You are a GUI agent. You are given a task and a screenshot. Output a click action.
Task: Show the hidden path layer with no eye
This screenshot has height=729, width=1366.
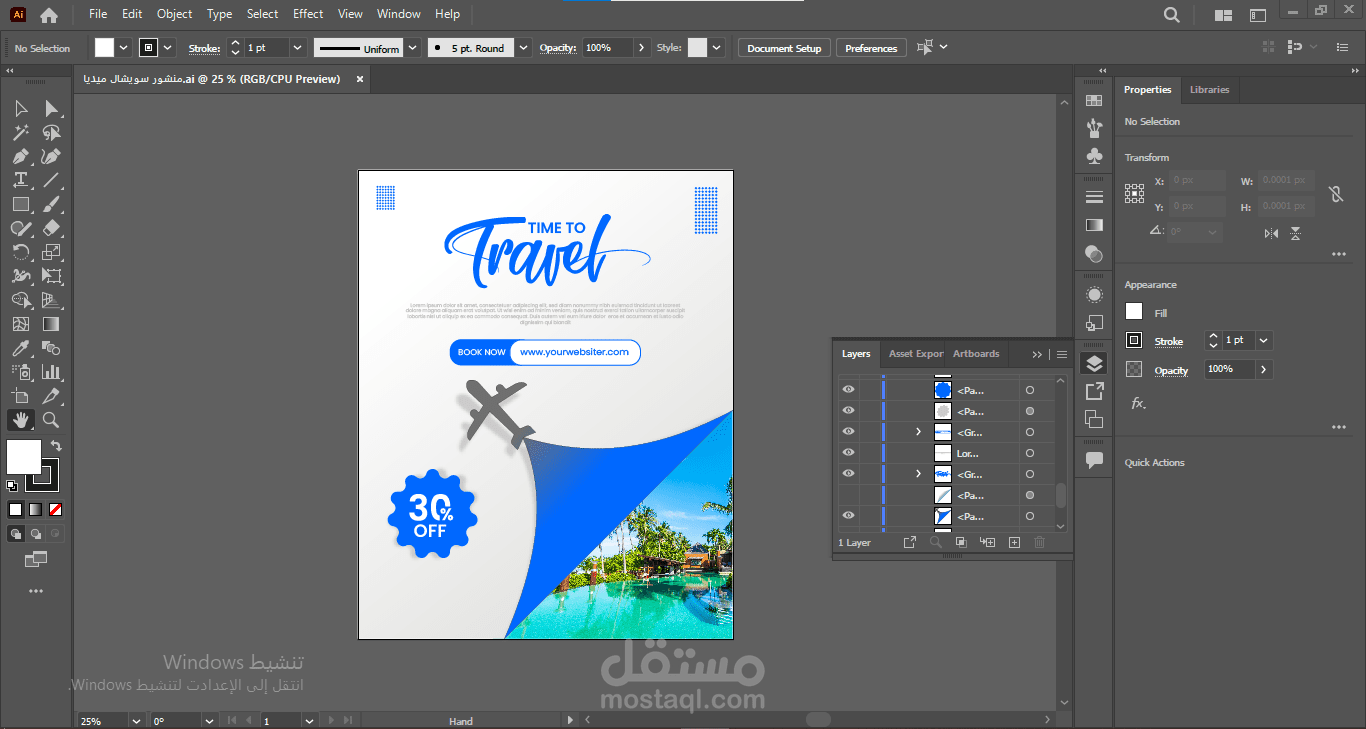coord(848,495)
